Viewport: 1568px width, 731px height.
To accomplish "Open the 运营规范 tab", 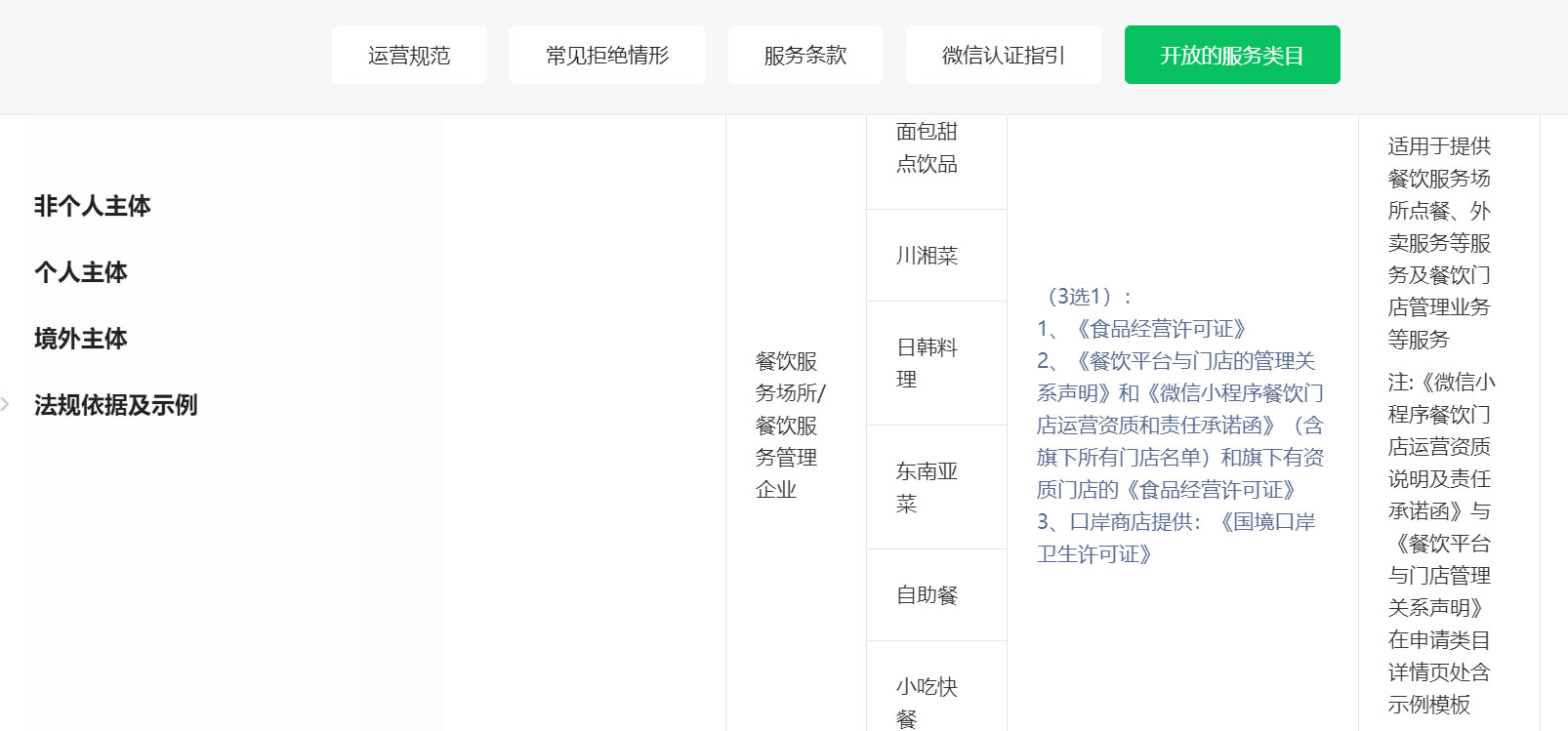I will 408,56.
